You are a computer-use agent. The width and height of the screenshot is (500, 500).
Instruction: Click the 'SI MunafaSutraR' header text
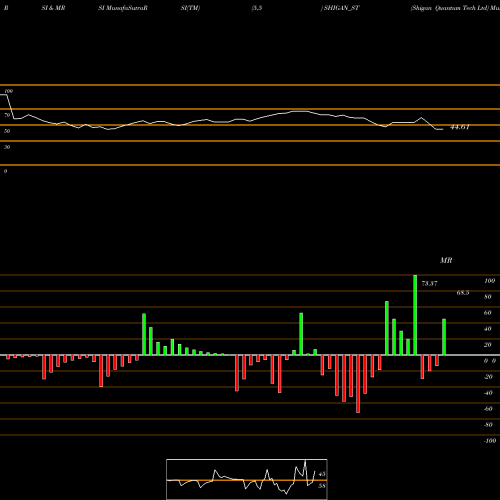coord(123,8)
